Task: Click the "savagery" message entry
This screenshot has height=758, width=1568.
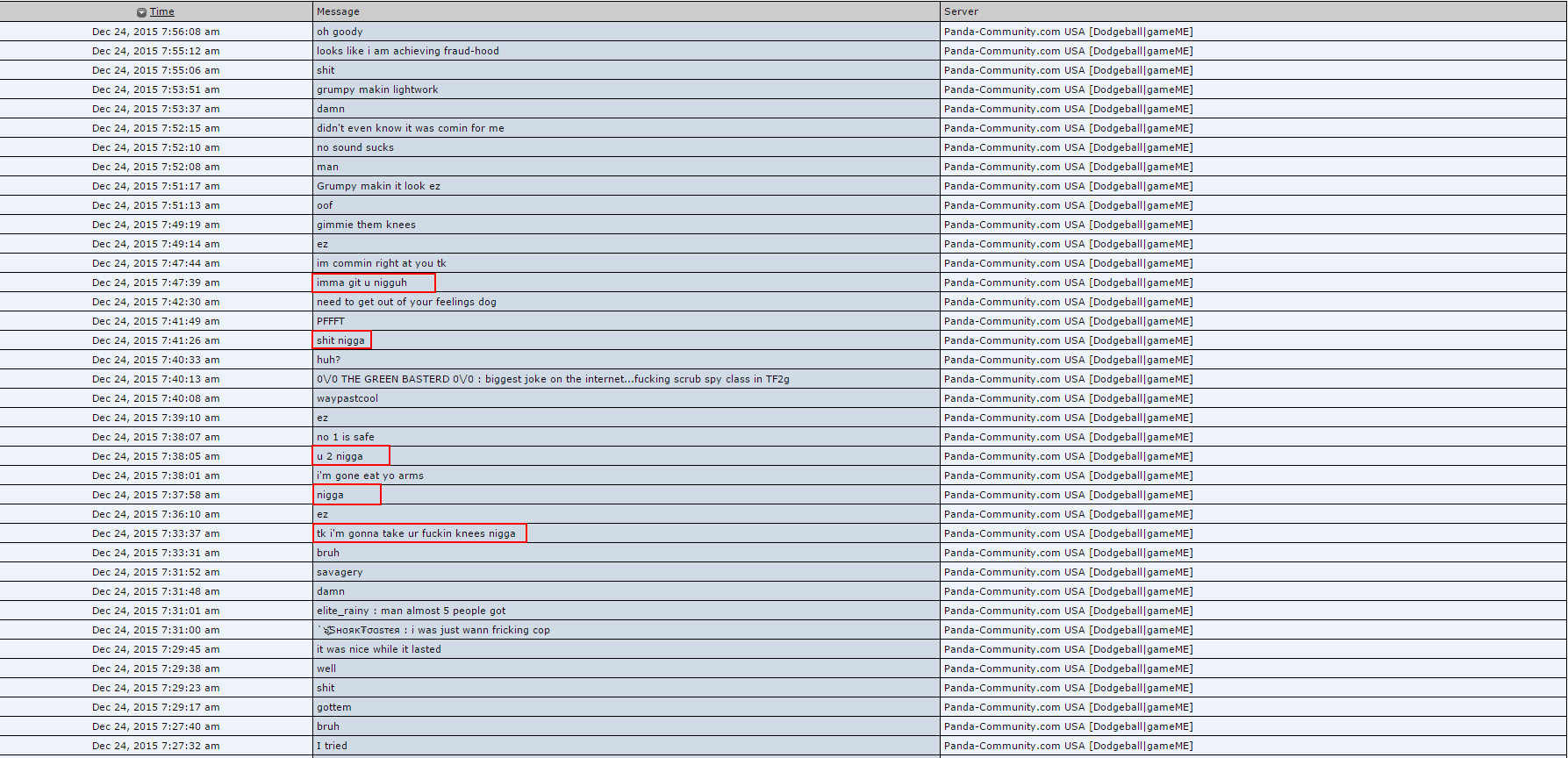Action: 340,572
